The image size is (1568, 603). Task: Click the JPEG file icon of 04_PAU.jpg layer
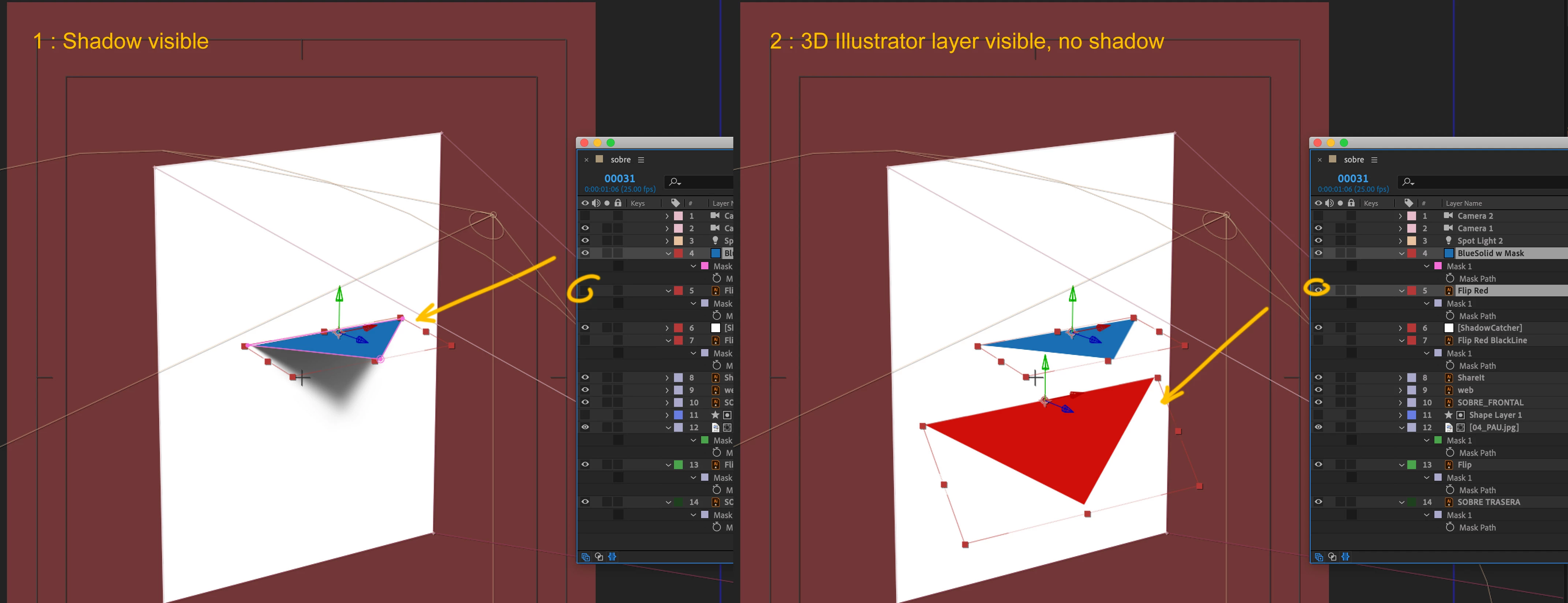pos(1449,427)
